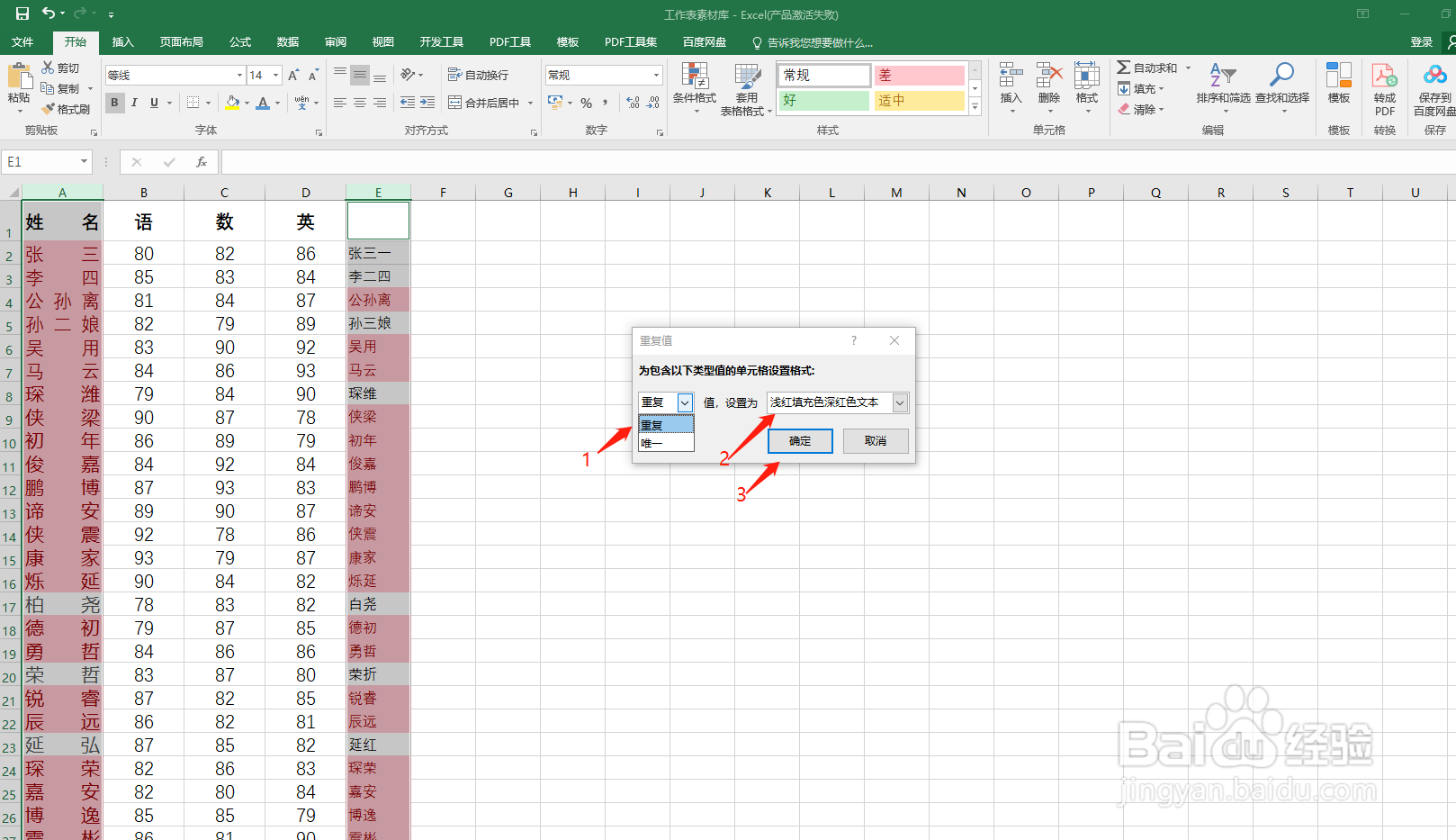The image size is (1456, 840).
Task: Click the 清除 clear button
Action: [1141, 109]
